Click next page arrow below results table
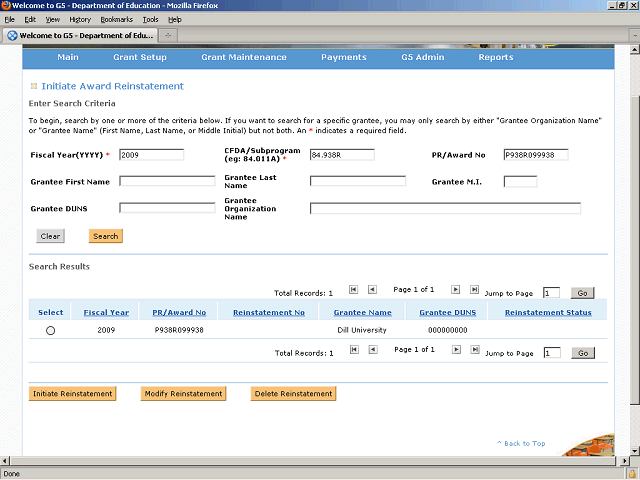This screenshot has height=480, width=640. (456, 350)
